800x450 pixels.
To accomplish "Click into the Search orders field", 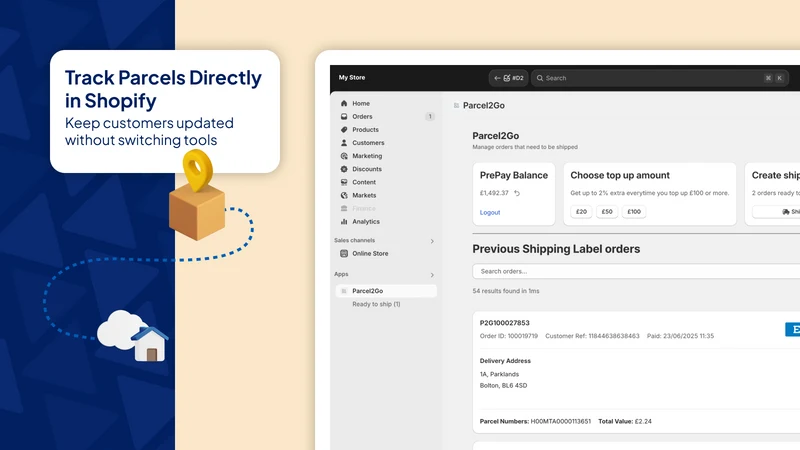I will [x=636, y=271].
